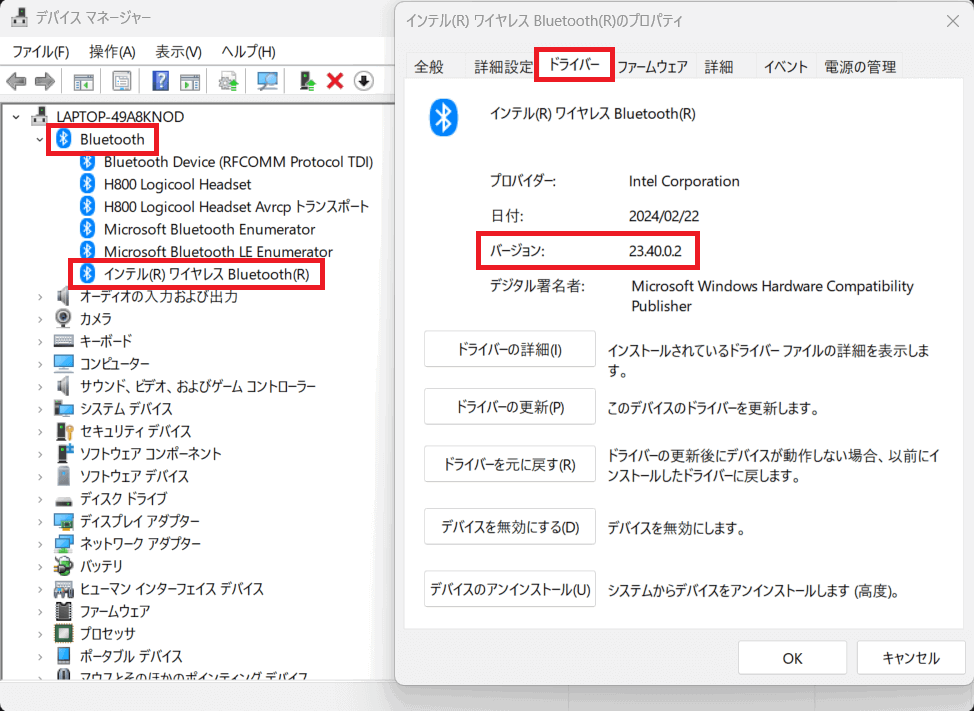This screenshot has width=974, height=711.
Task: Collapse the Bluetooth category in the tree
Action: (40, 140)
